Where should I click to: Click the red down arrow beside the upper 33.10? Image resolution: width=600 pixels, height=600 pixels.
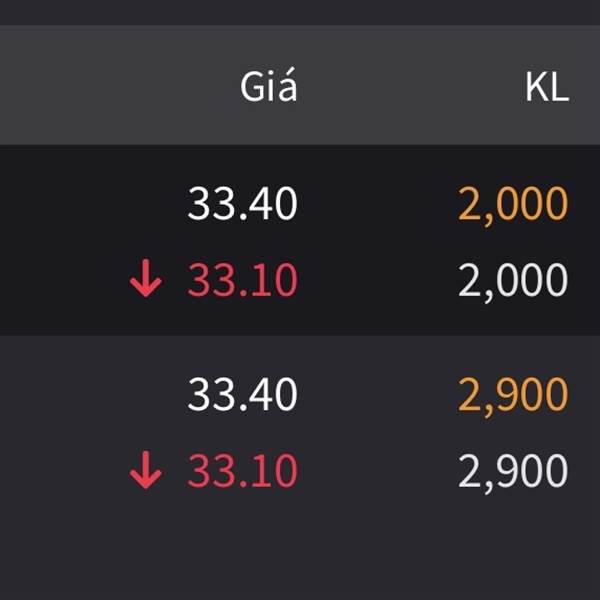146,282
